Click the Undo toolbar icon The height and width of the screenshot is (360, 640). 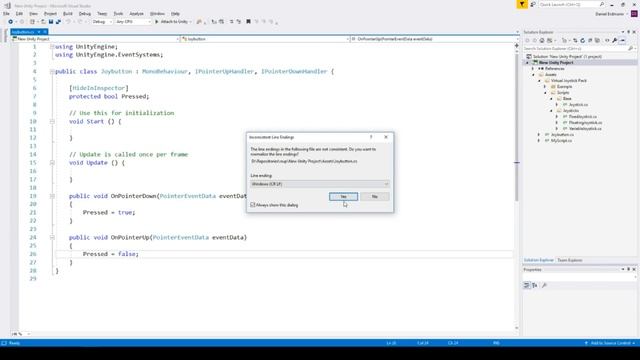(x=68, y=22)
